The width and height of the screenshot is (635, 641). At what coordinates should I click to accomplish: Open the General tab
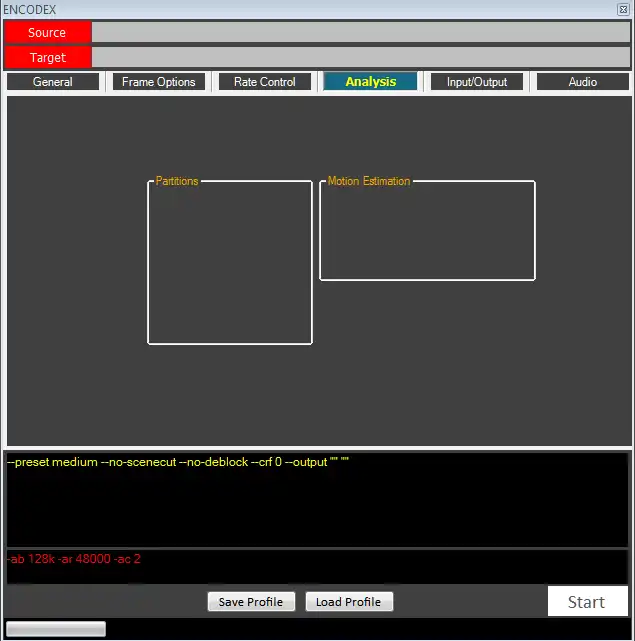pyautogui.click(x=53, y=82)
